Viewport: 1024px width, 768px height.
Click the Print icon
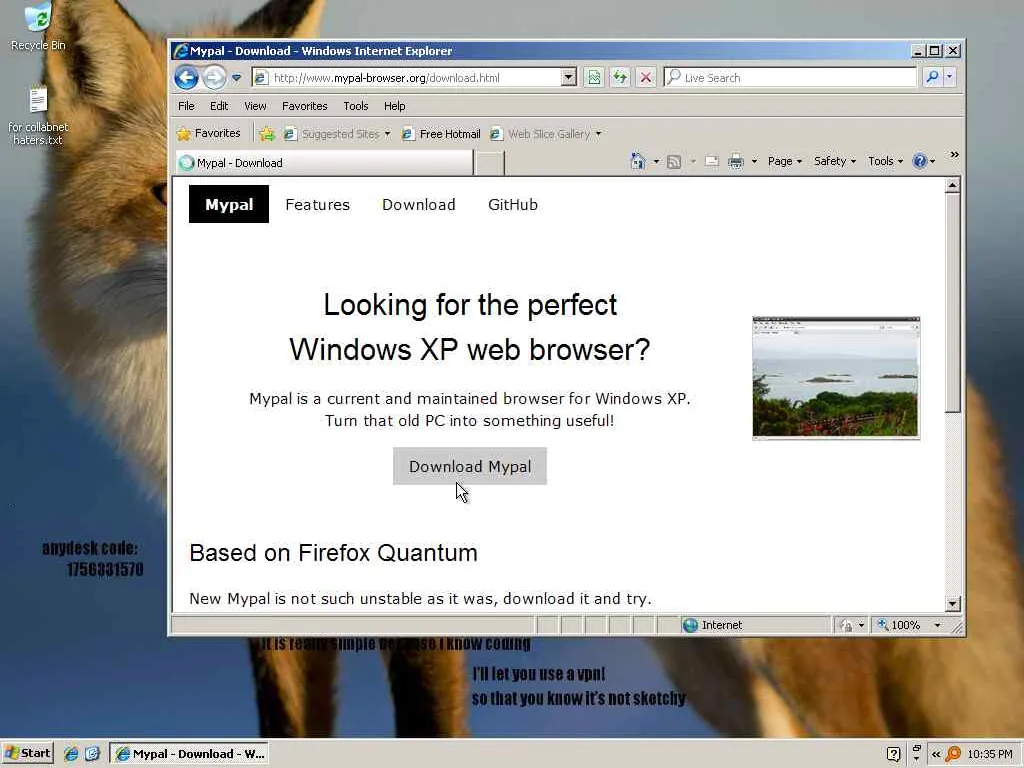pos(735,161)
